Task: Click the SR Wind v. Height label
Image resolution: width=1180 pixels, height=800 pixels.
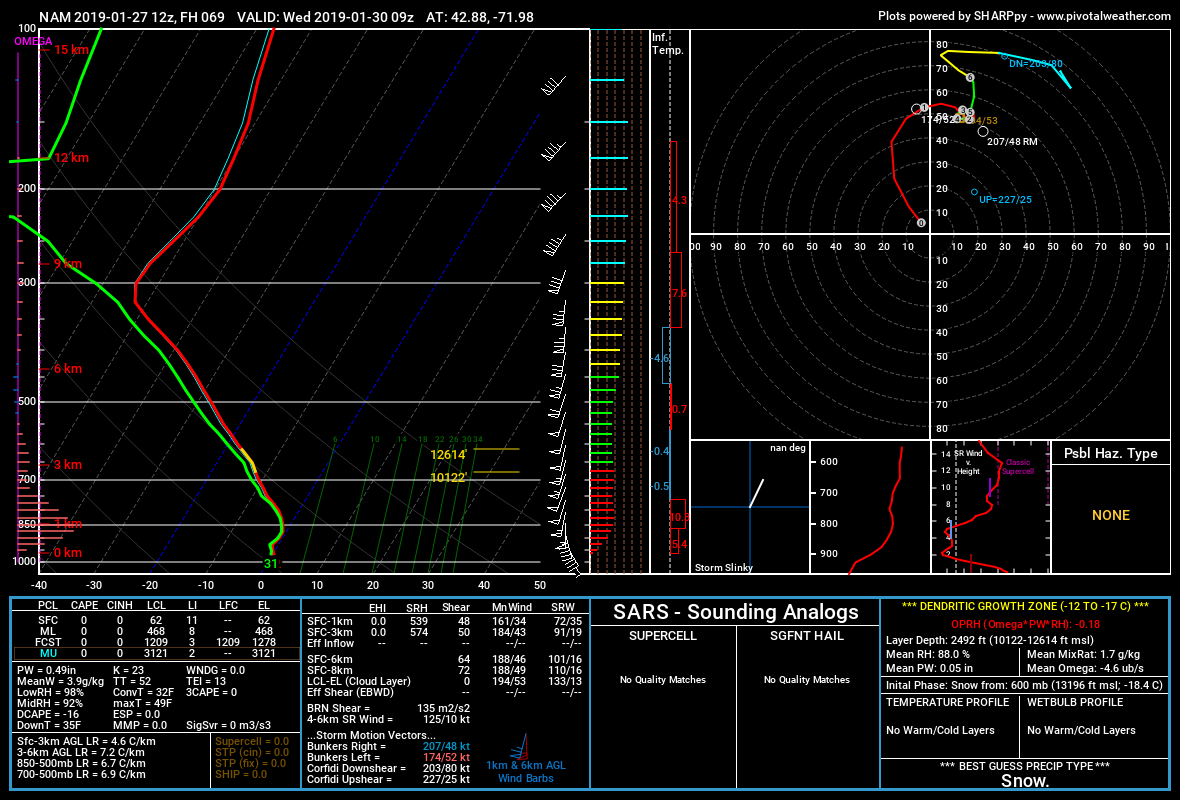Action: click(968, 462)
